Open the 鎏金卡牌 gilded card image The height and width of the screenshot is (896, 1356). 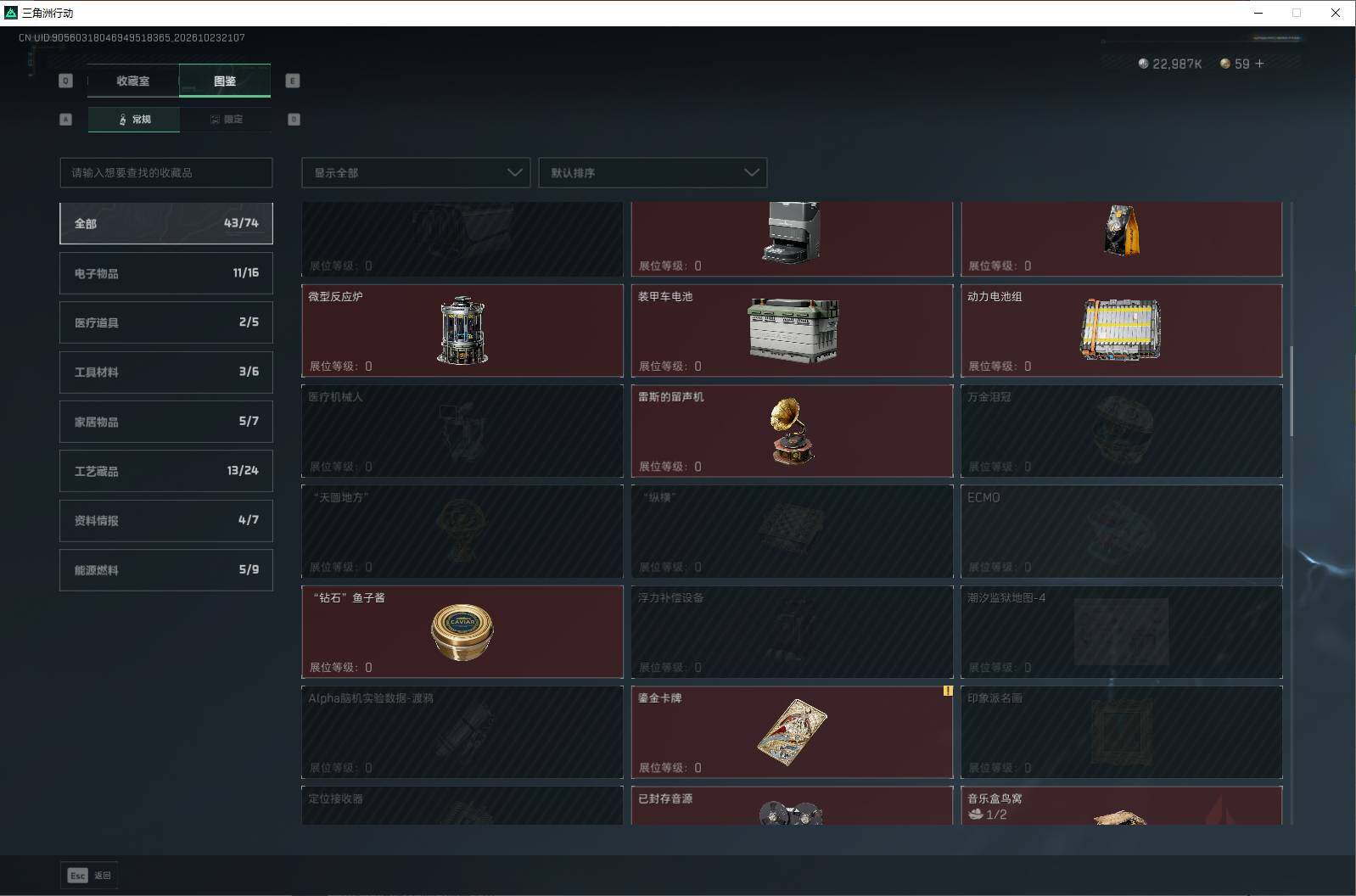tap(793, 731)
